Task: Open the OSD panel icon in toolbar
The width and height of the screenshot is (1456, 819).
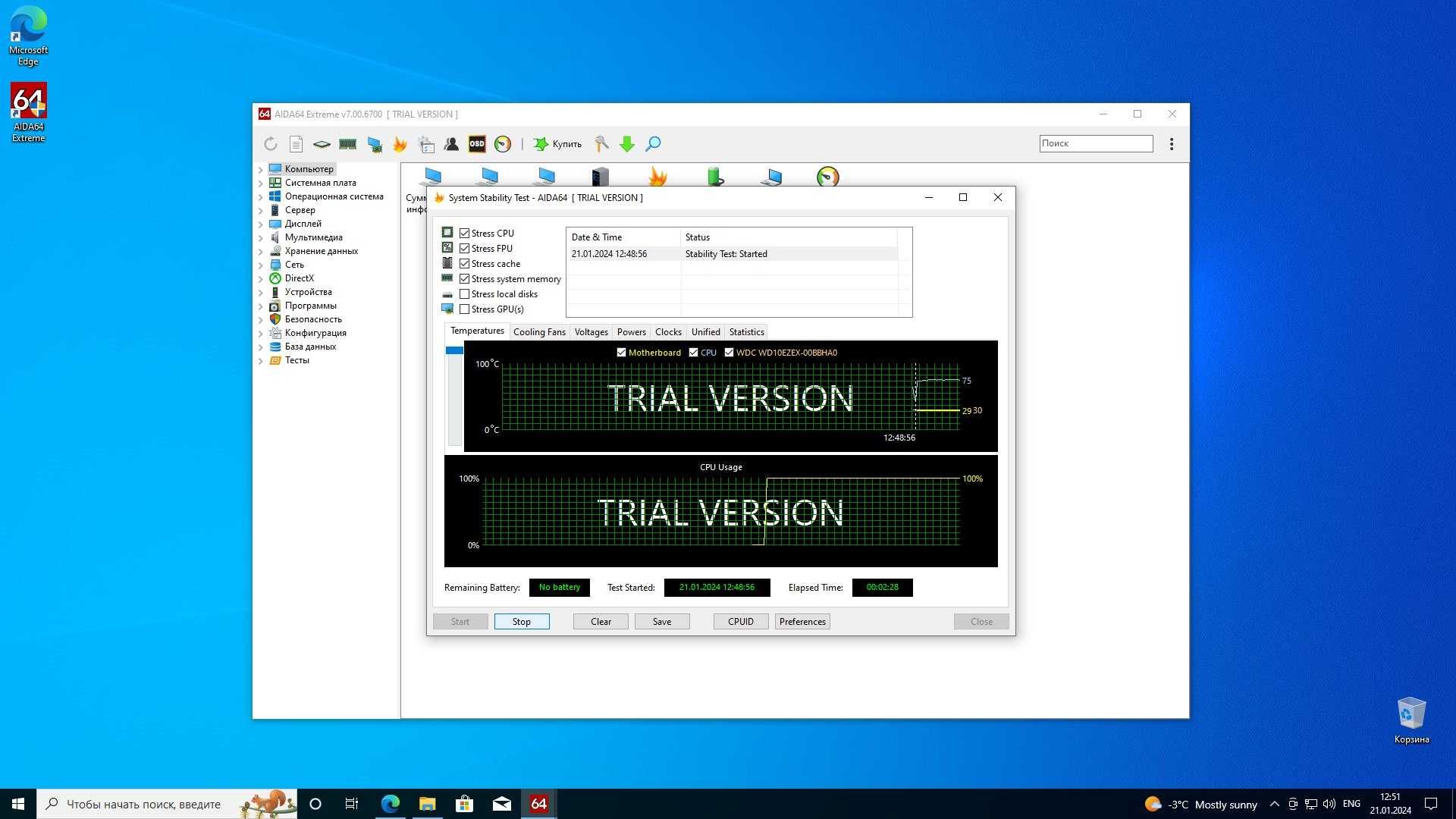Action: click(x=477, y=144)
